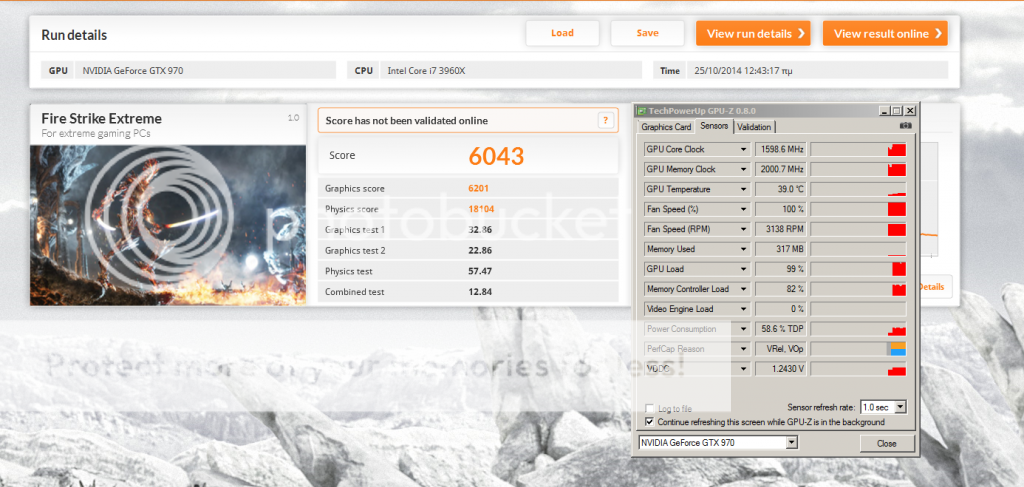Uncheck Continue refreshing in background option
This screenshot has height=487, width=1024.
click(650, 422)
